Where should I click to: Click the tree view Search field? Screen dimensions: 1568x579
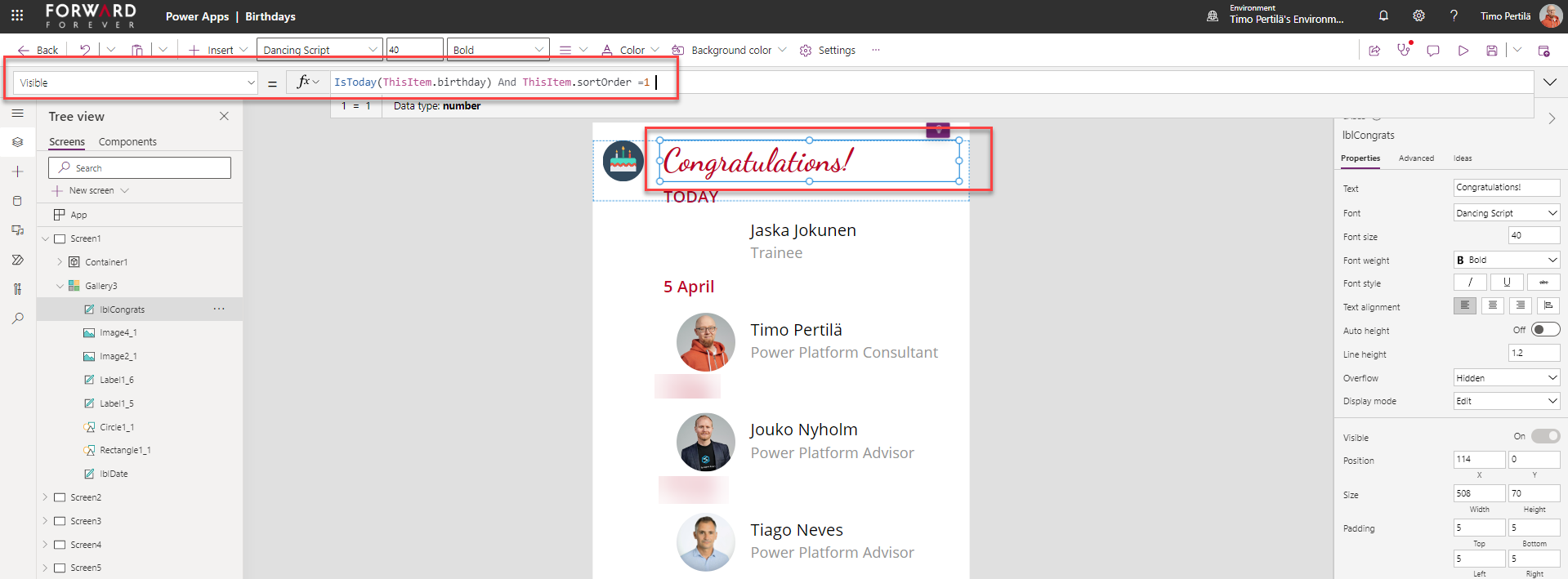click(x=140, y=168)
